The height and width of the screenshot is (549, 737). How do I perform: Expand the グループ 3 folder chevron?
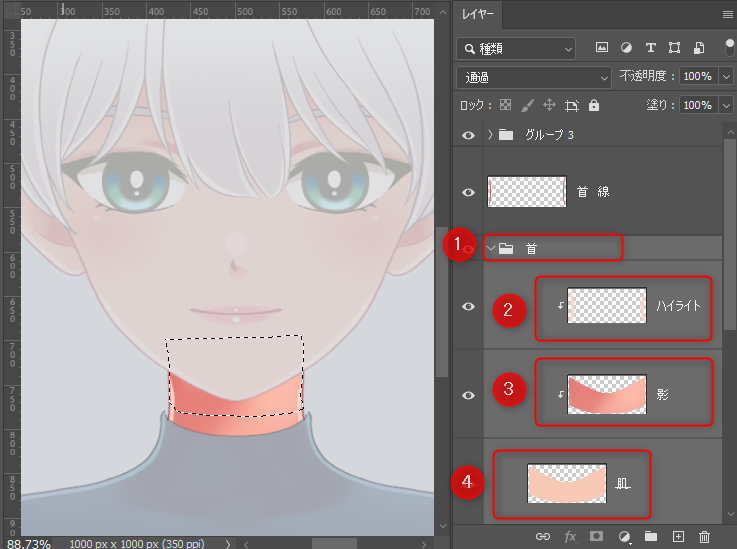tap(490, 134)
